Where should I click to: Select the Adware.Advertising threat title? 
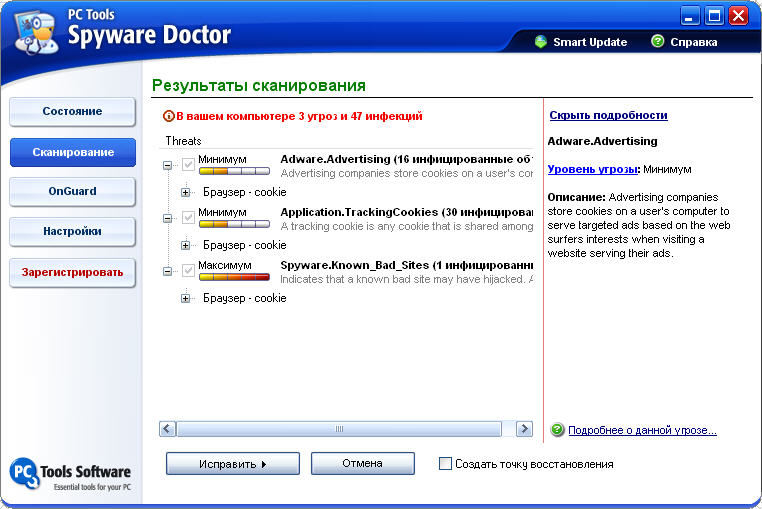[406, 159]
